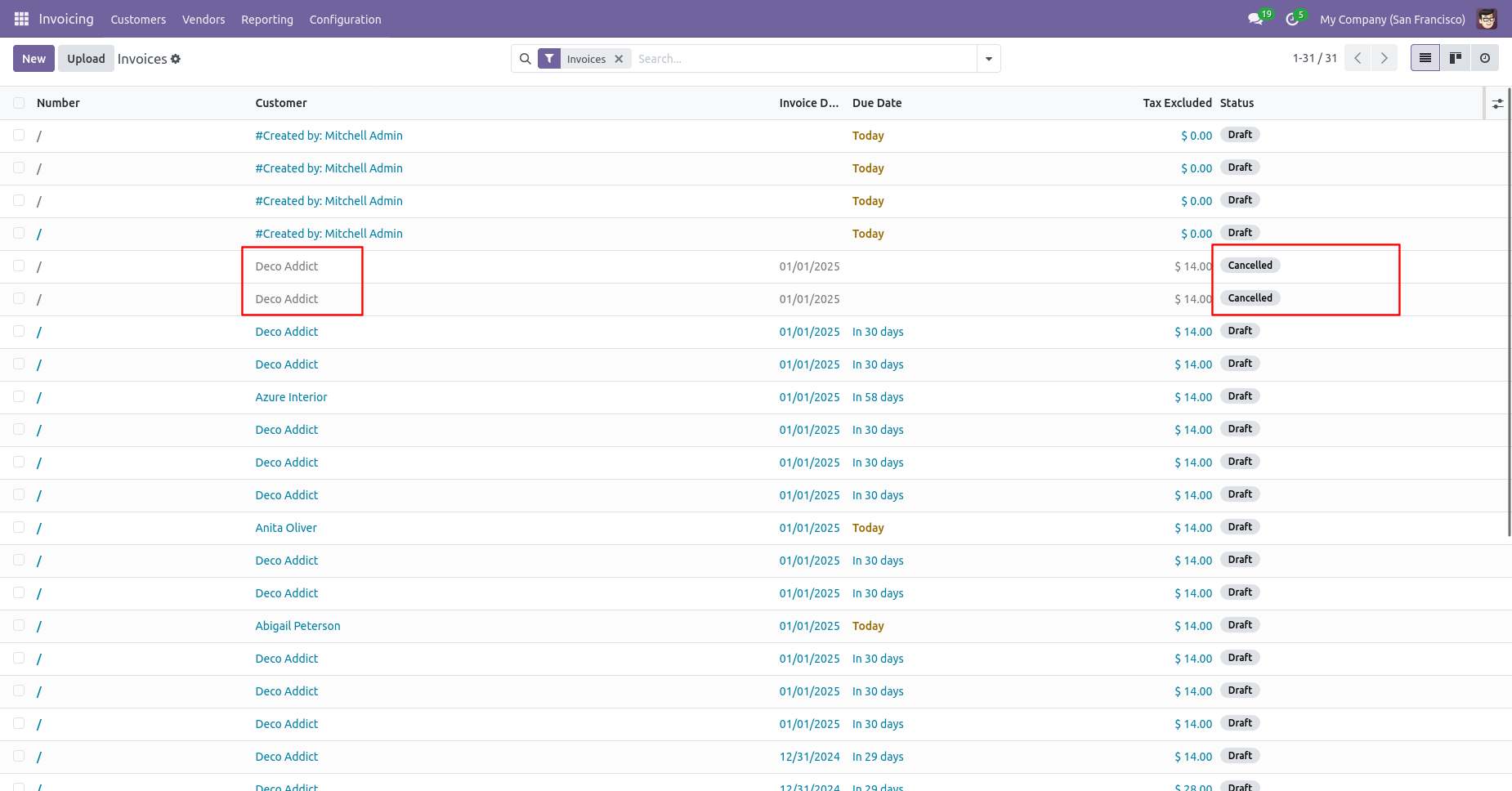This screenshot has width=1512, height=791.
Task: Open the Customers menu
Action: (x=138, y=20)
